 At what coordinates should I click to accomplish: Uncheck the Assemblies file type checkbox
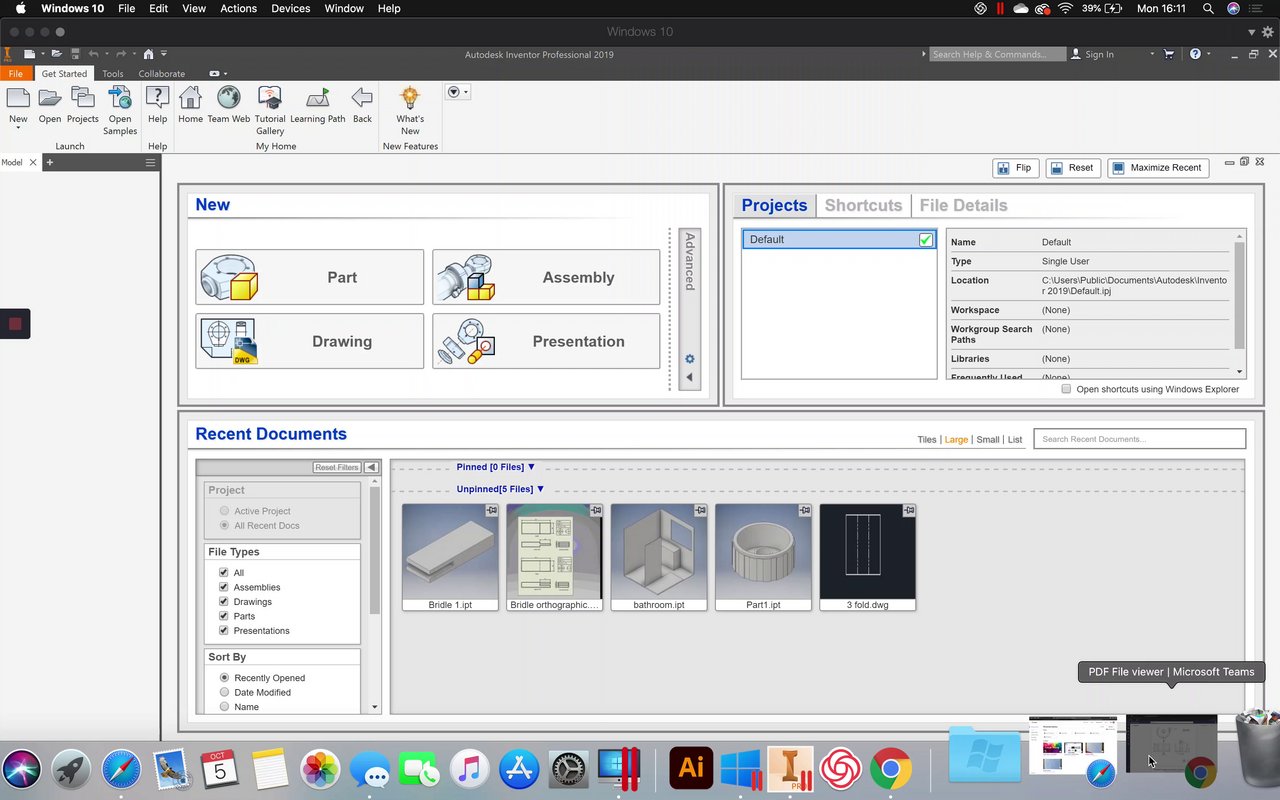click(x=224, y=587)
